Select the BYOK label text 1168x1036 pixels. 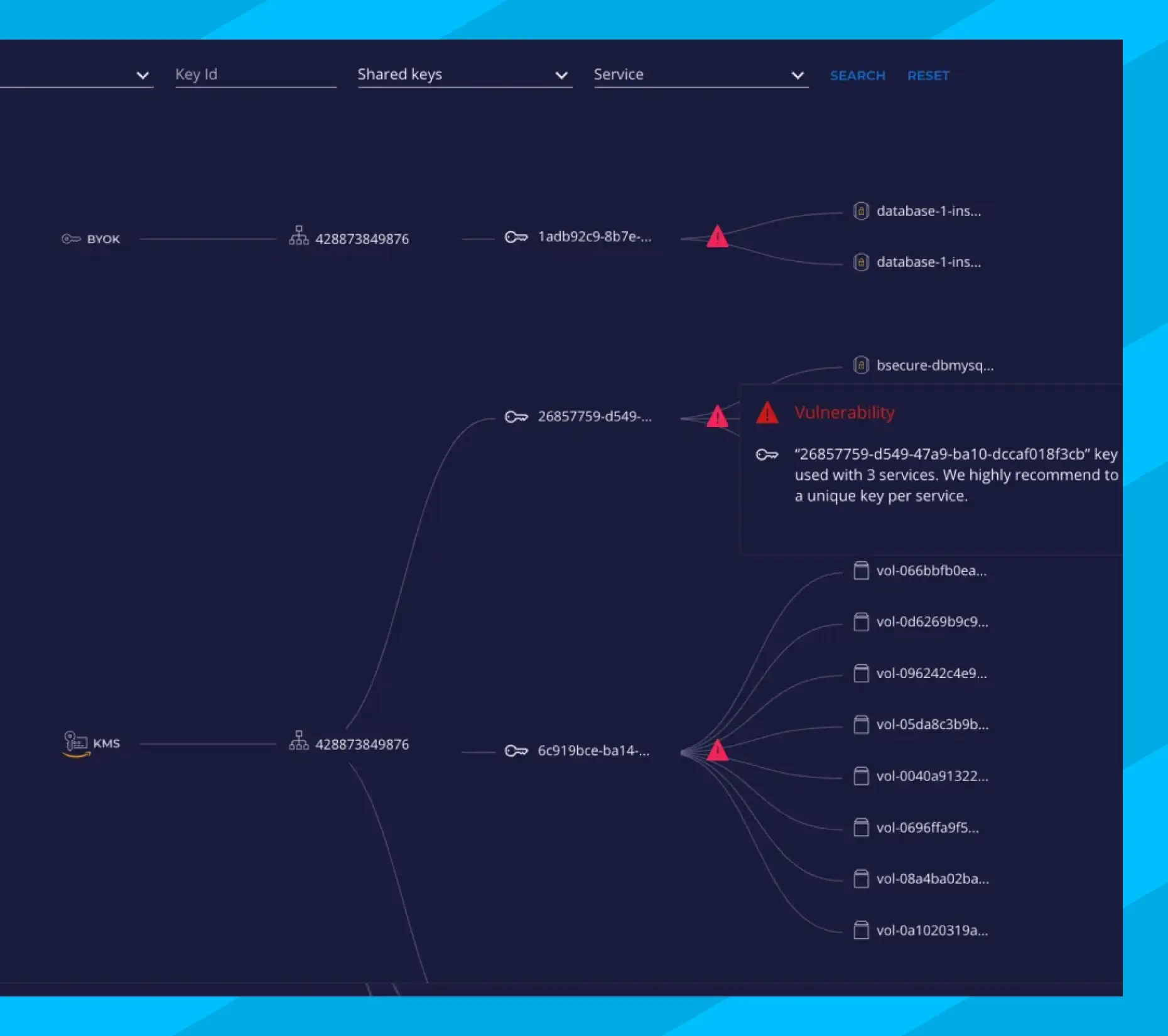pyautogui.click(x=103, y=239)
